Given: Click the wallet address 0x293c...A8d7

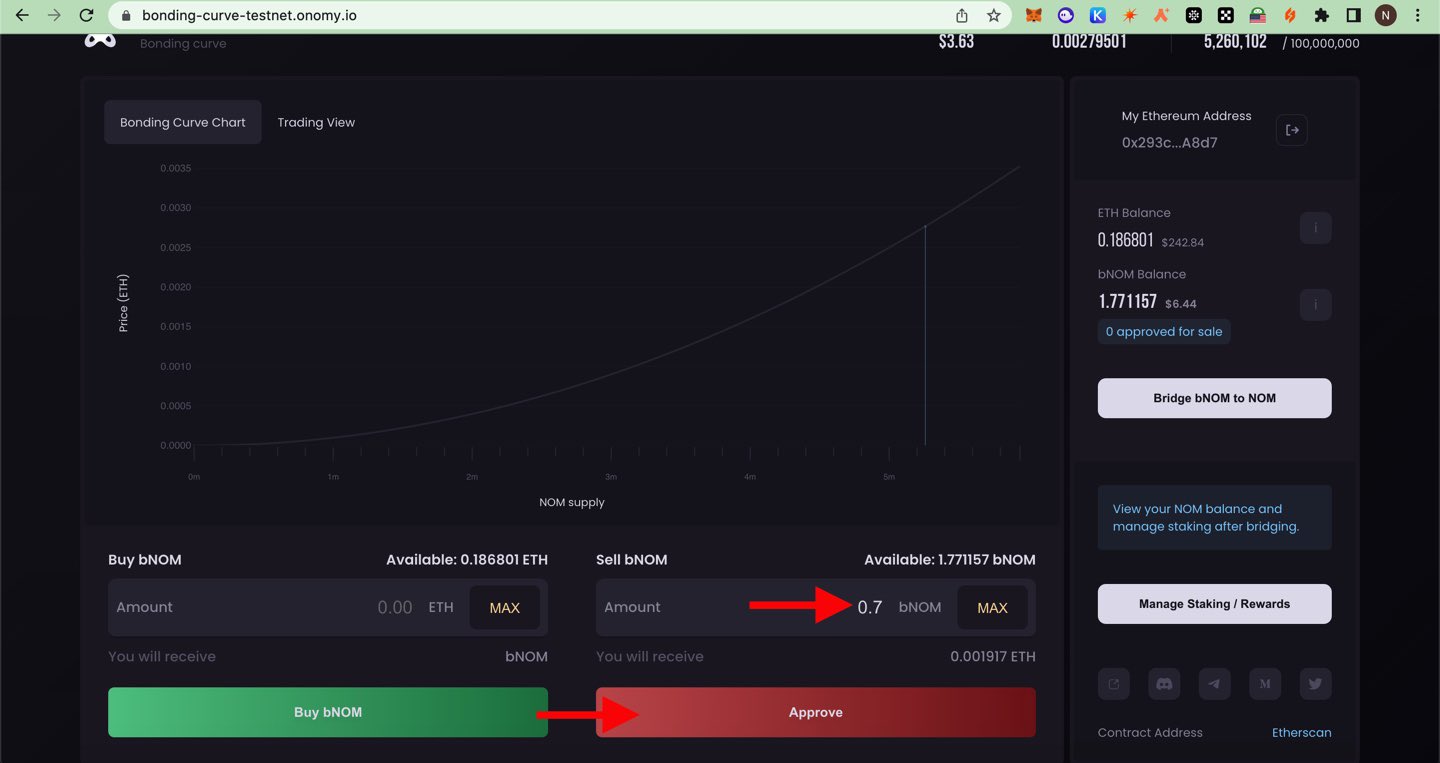Looking at the screenshot, I should [1169, 143].
